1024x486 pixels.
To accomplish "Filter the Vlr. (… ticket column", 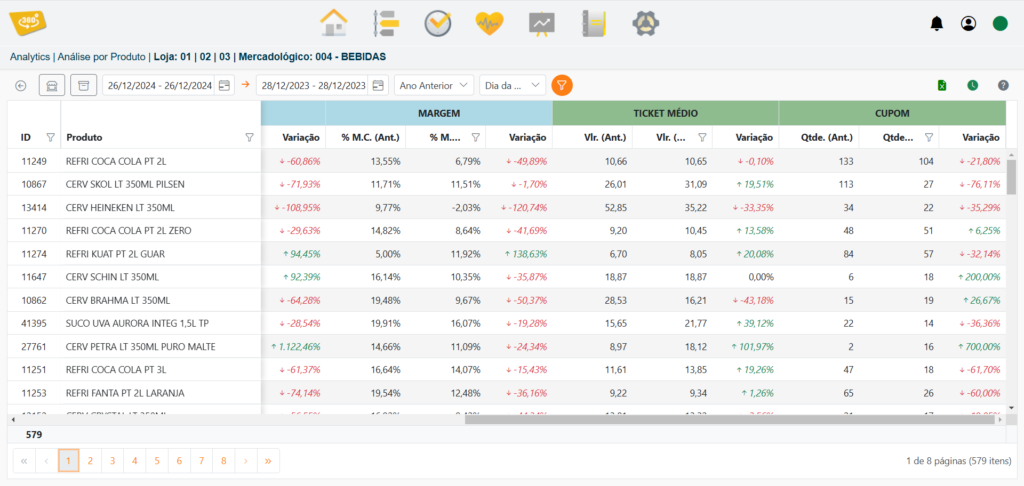I will point(702,137).
